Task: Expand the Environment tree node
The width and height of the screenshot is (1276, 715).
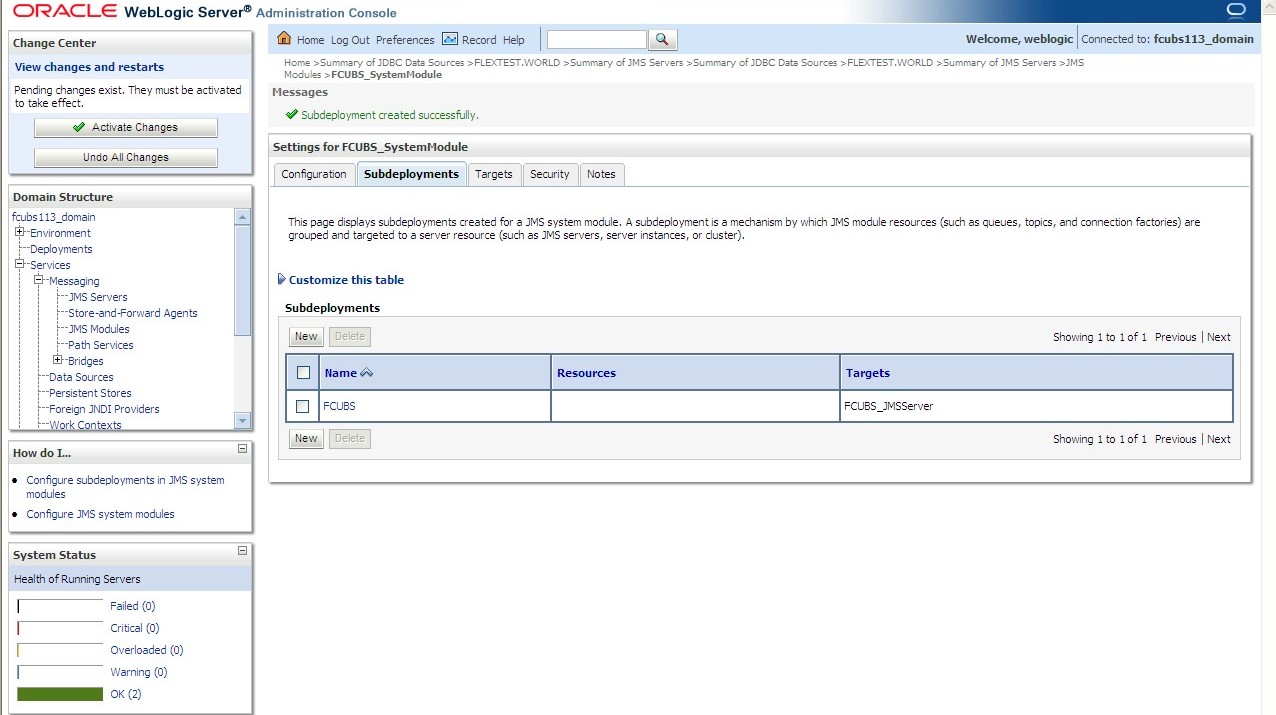Action: [x=19, y=233]
